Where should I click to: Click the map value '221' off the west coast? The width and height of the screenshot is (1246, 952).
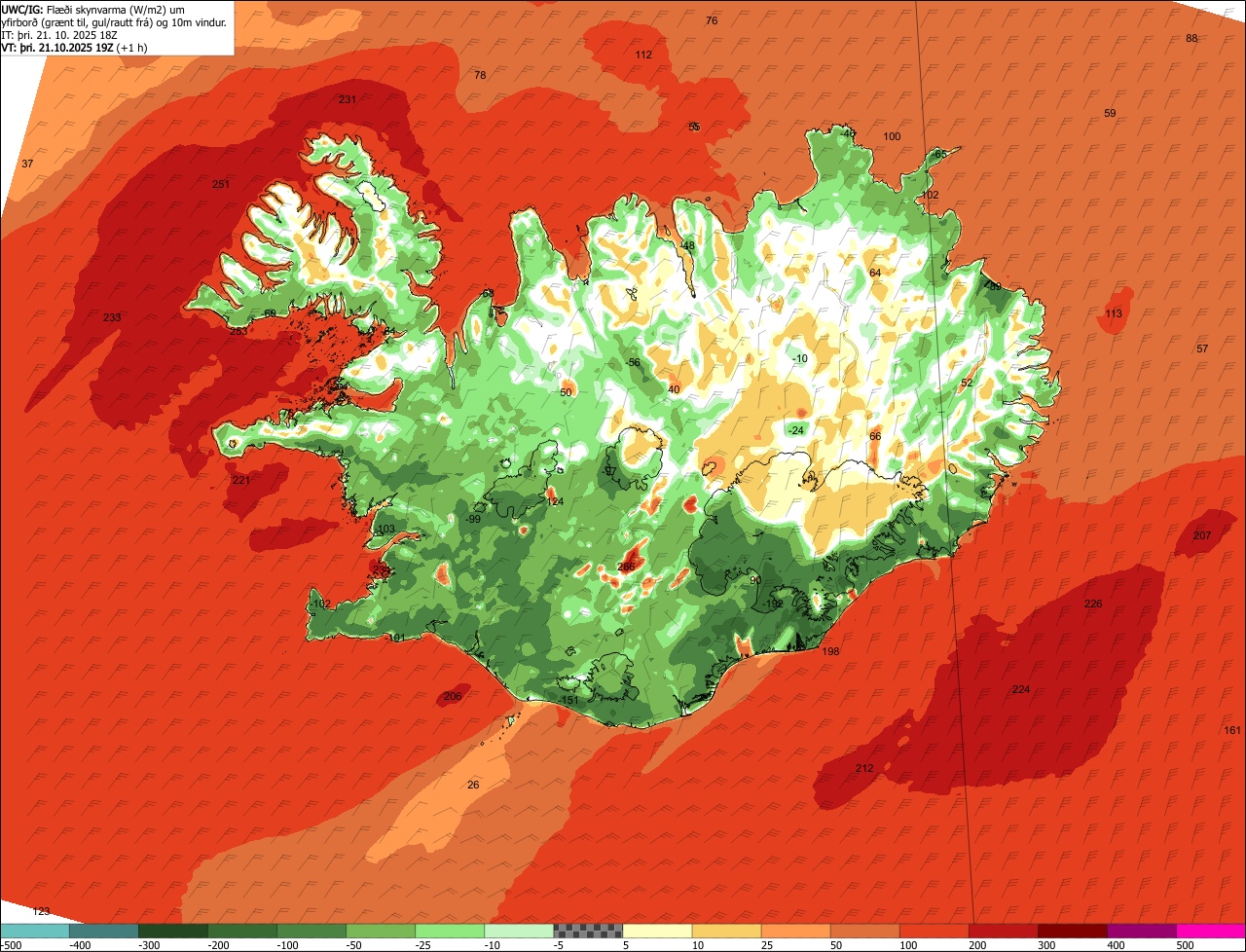pyautogui.click(x=241, y=480)
